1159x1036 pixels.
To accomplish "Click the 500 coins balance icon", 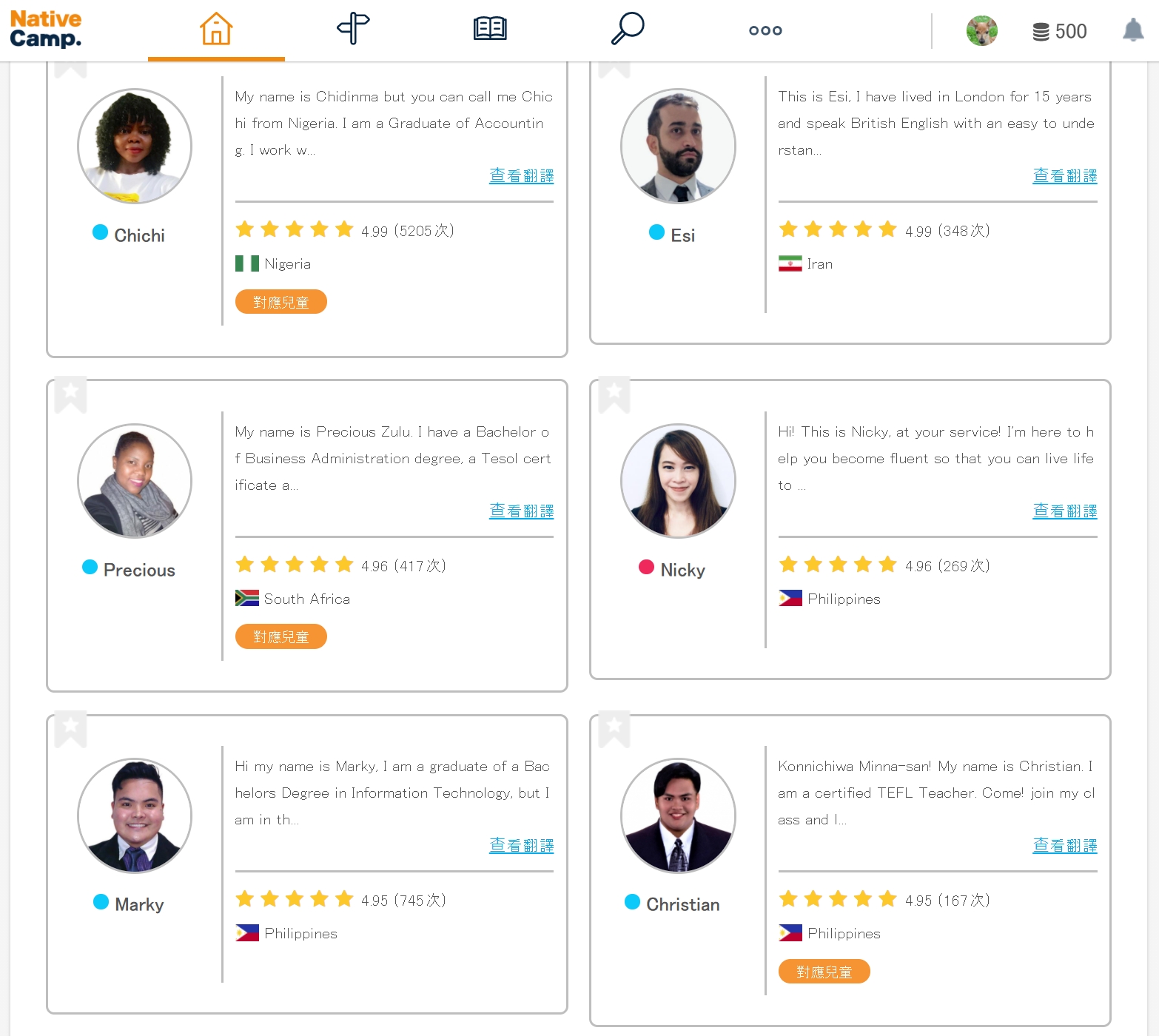I will tap(1041, 32).
